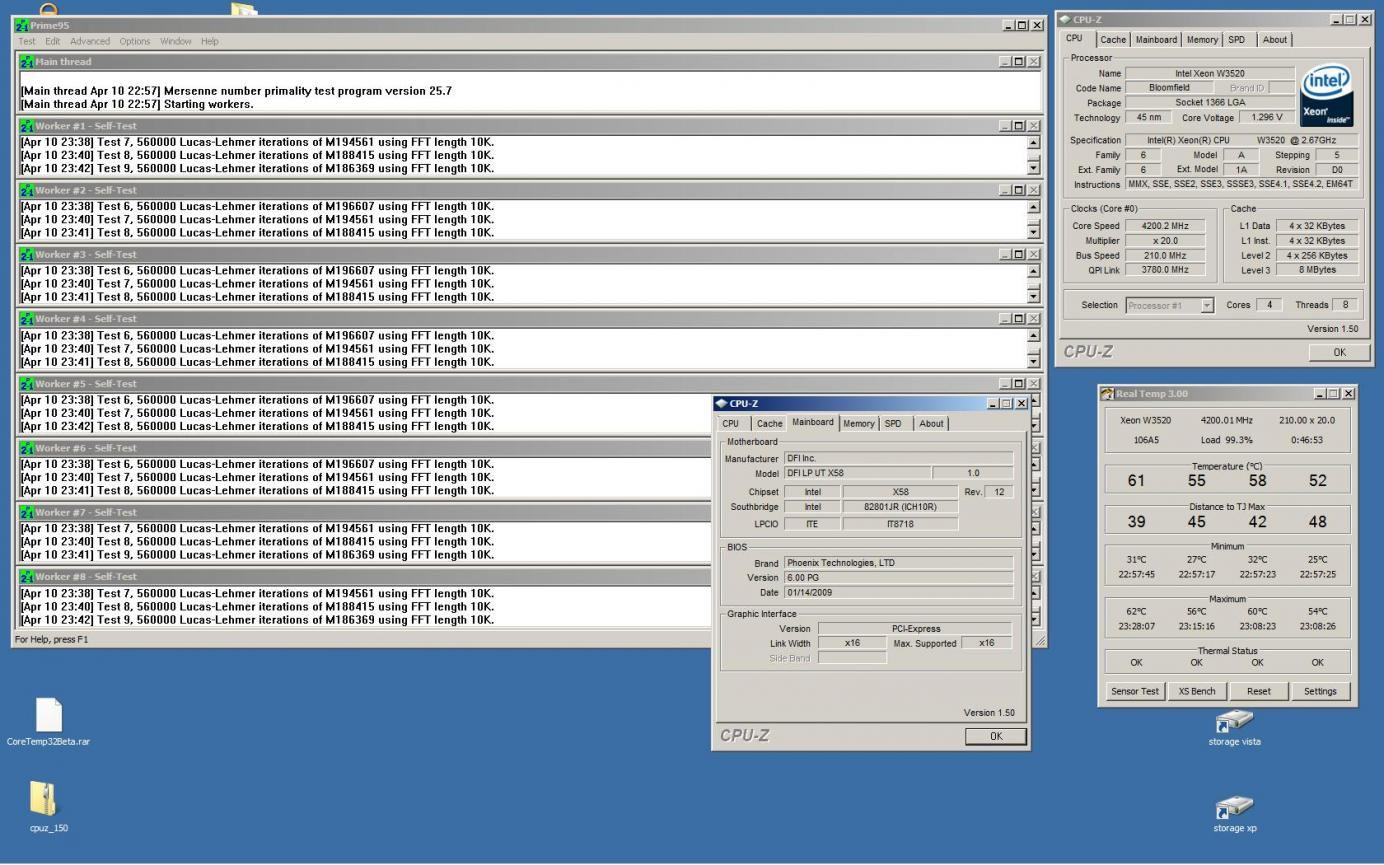Screen dimensions: 1384x865
Task: Open the CoreTemp32Beta.rar desktop file
Action: pyautogui.click(x=48, y=715)
